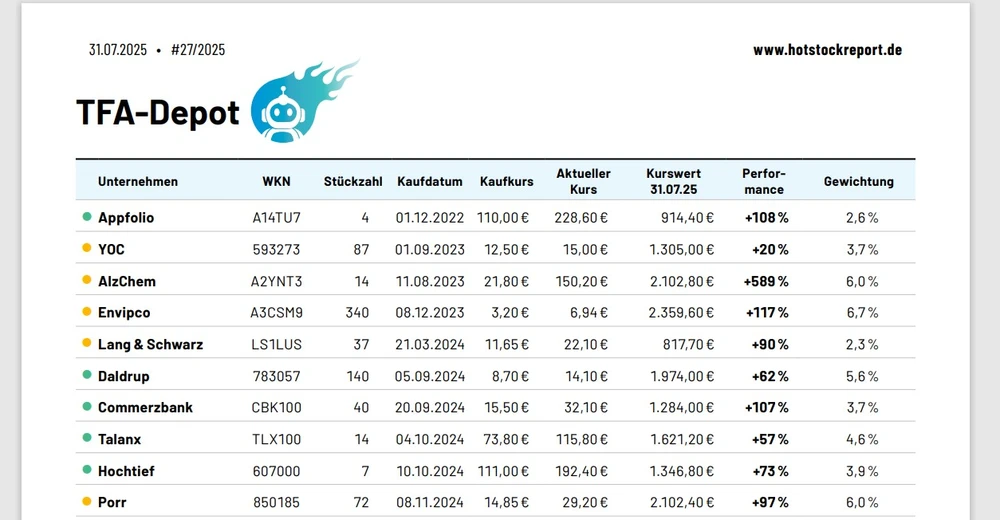Click the yellow dot beside Envipco

87,313
